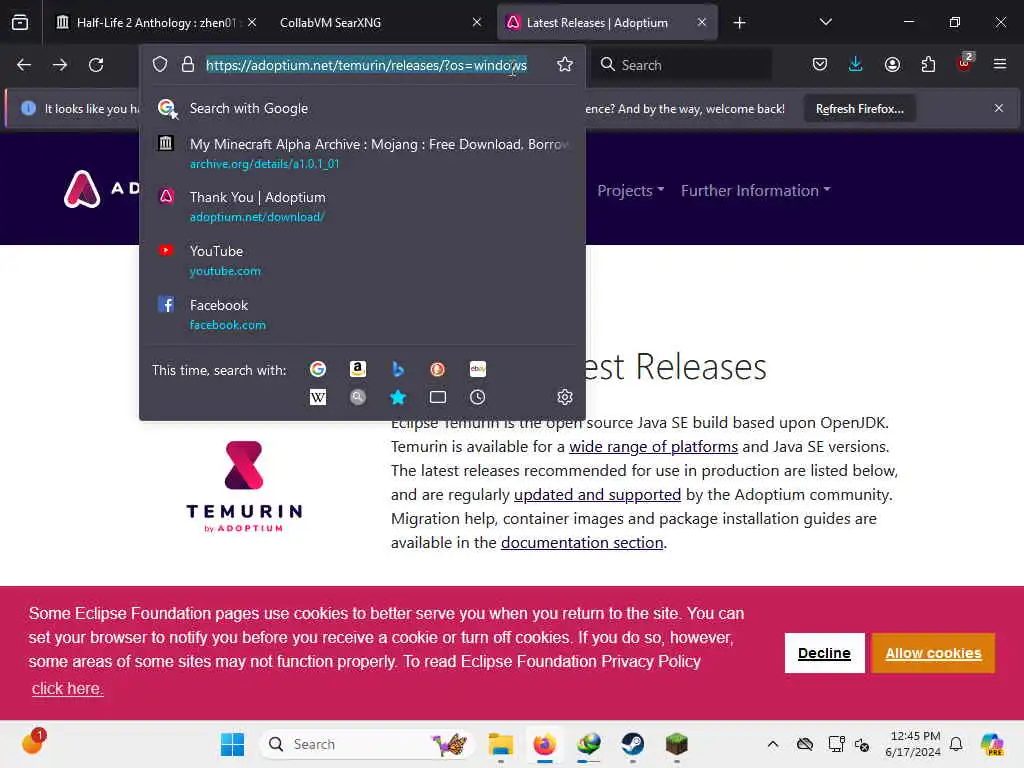Viewport: 1024px width, 768px height.
Task: Open the Firefox hamburger menu
Action: tap(1000, 65)
